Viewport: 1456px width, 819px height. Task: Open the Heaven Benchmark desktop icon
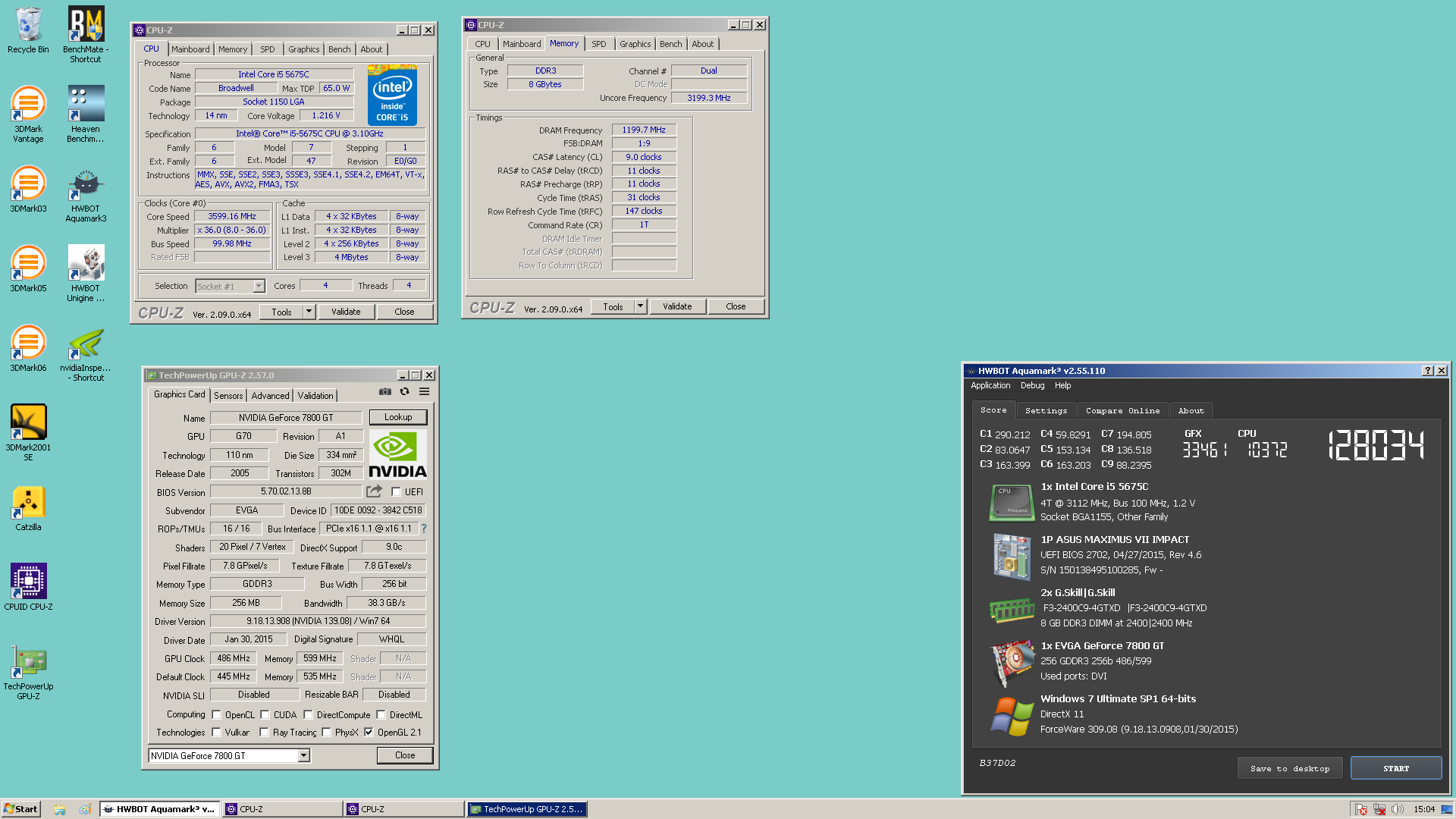tap(86, 114)
